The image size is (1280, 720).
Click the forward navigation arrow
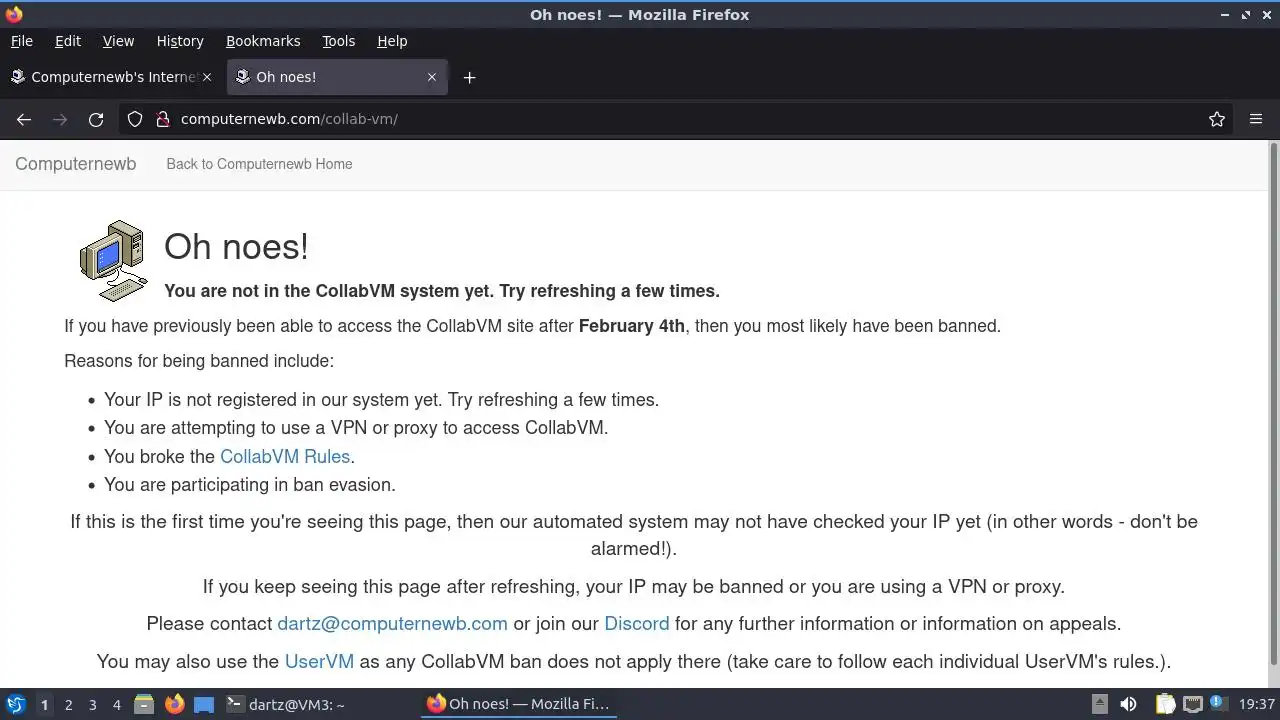(60, 119)
